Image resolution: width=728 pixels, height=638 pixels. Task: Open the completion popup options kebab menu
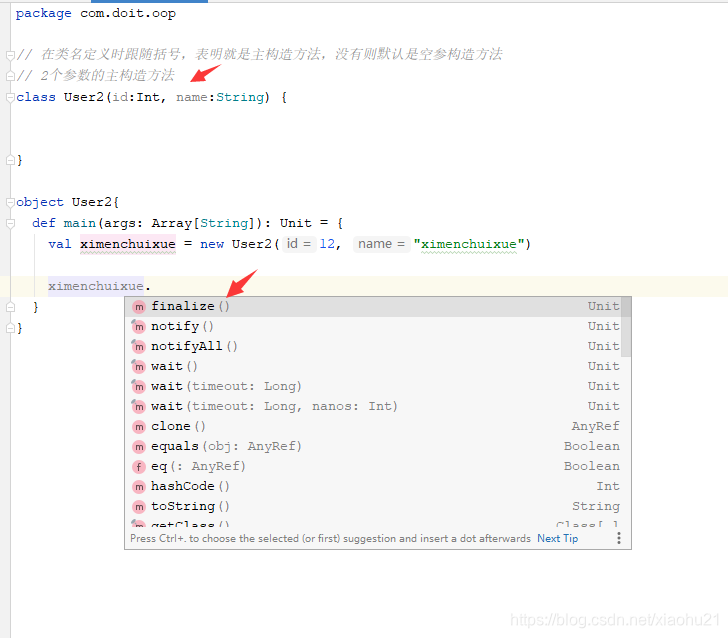pyautogui.click(x=618, y=538)
